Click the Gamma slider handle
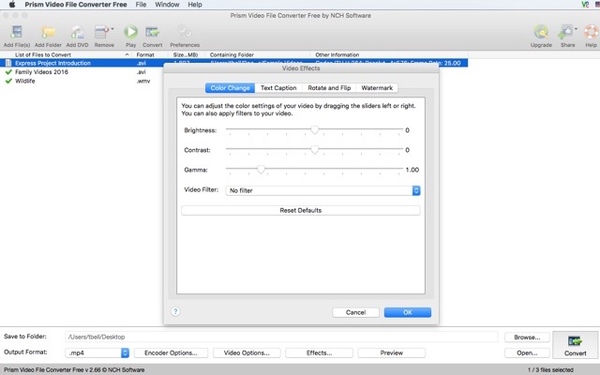The image size is (600, 375). [261, 169]
